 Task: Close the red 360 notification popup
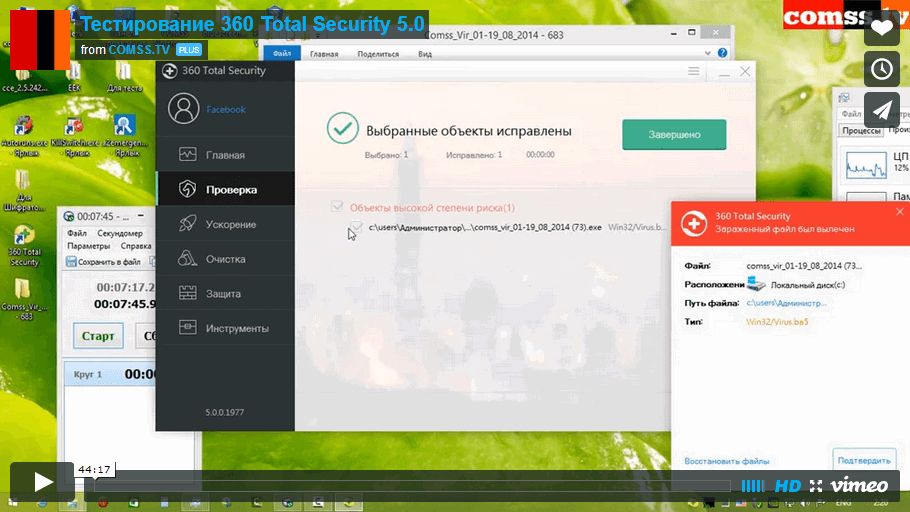point(900,212)
